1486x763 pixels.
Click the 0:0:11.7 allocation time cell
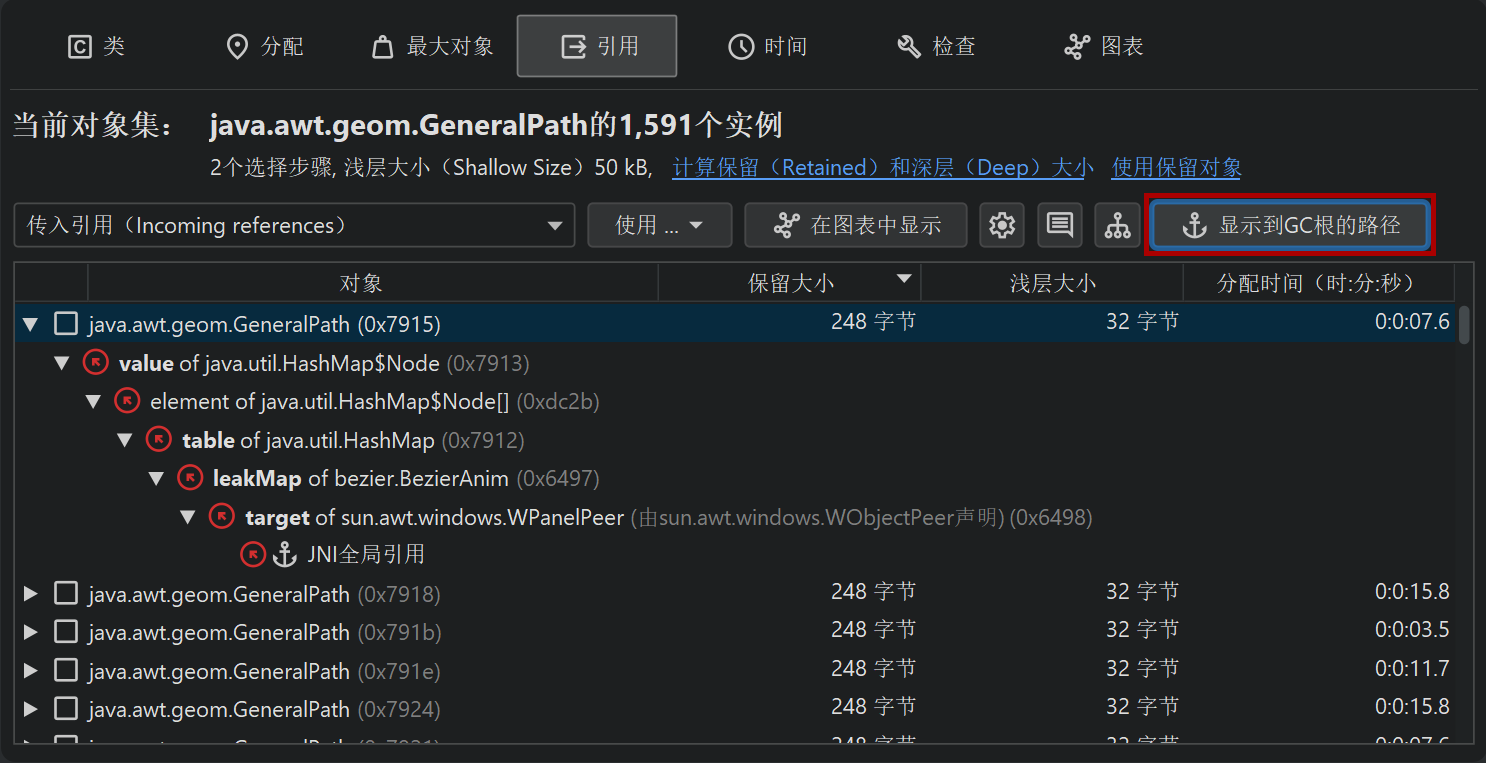[1412, 669]
